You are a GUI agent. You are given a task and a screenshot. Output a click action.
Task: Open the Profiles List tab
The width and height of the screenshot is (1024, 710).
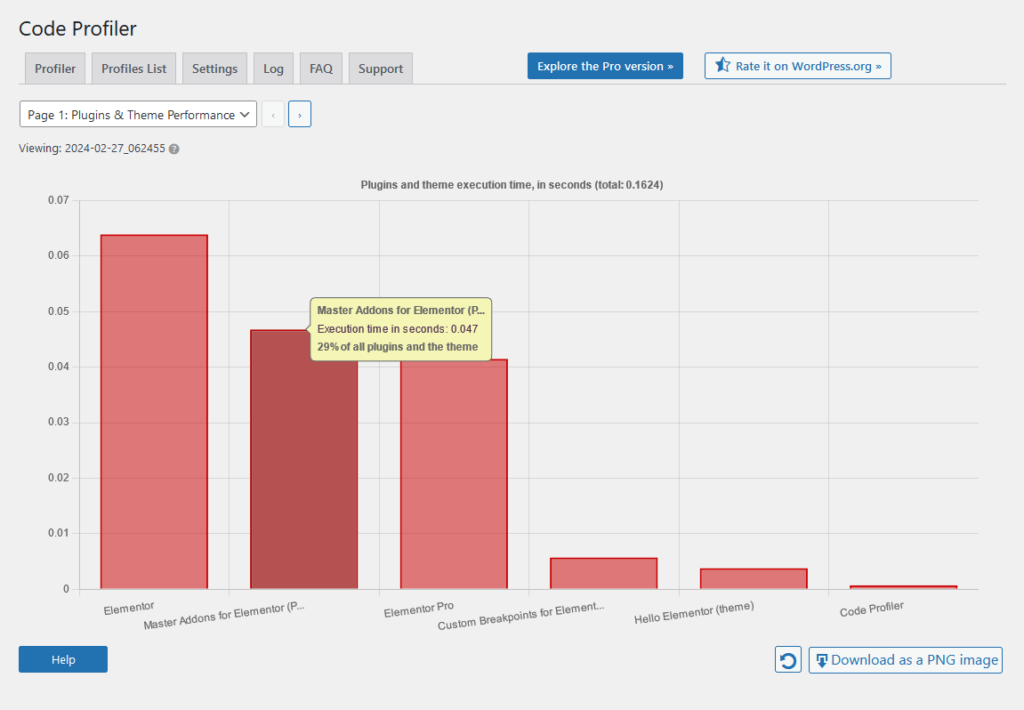(x=134, y=69)
